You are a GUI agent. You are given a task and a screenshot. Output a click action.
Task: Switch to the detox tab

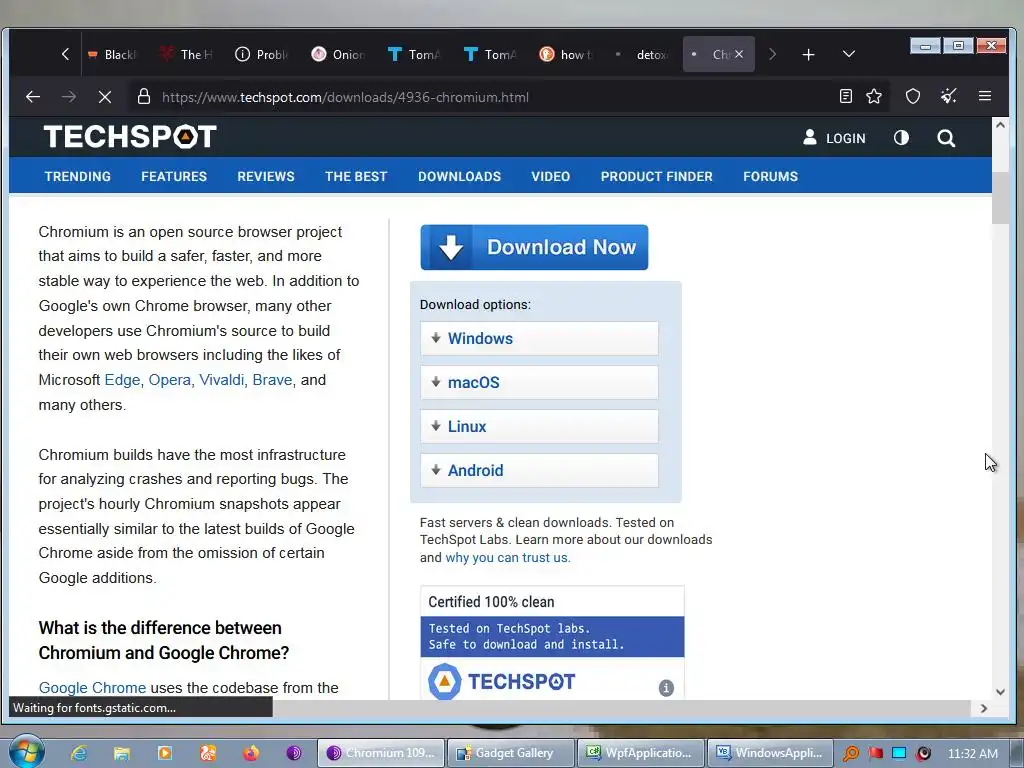pyautogui.click(x=641, y=54)
